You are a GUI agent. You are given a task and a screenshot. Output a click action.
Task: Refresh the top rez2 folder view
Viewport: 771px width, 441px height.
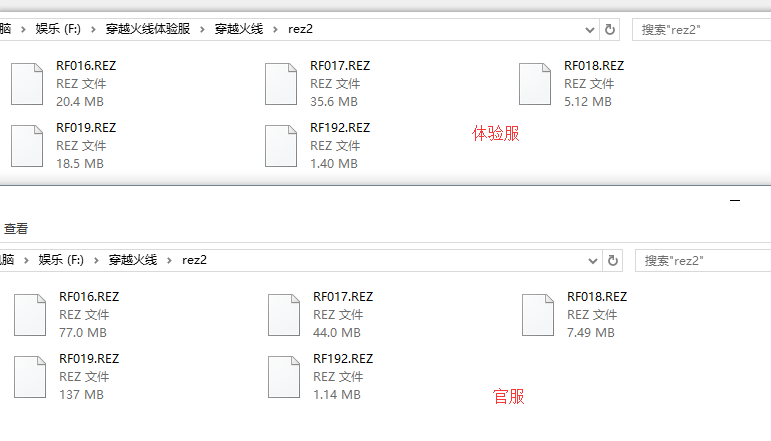(610, 29)
